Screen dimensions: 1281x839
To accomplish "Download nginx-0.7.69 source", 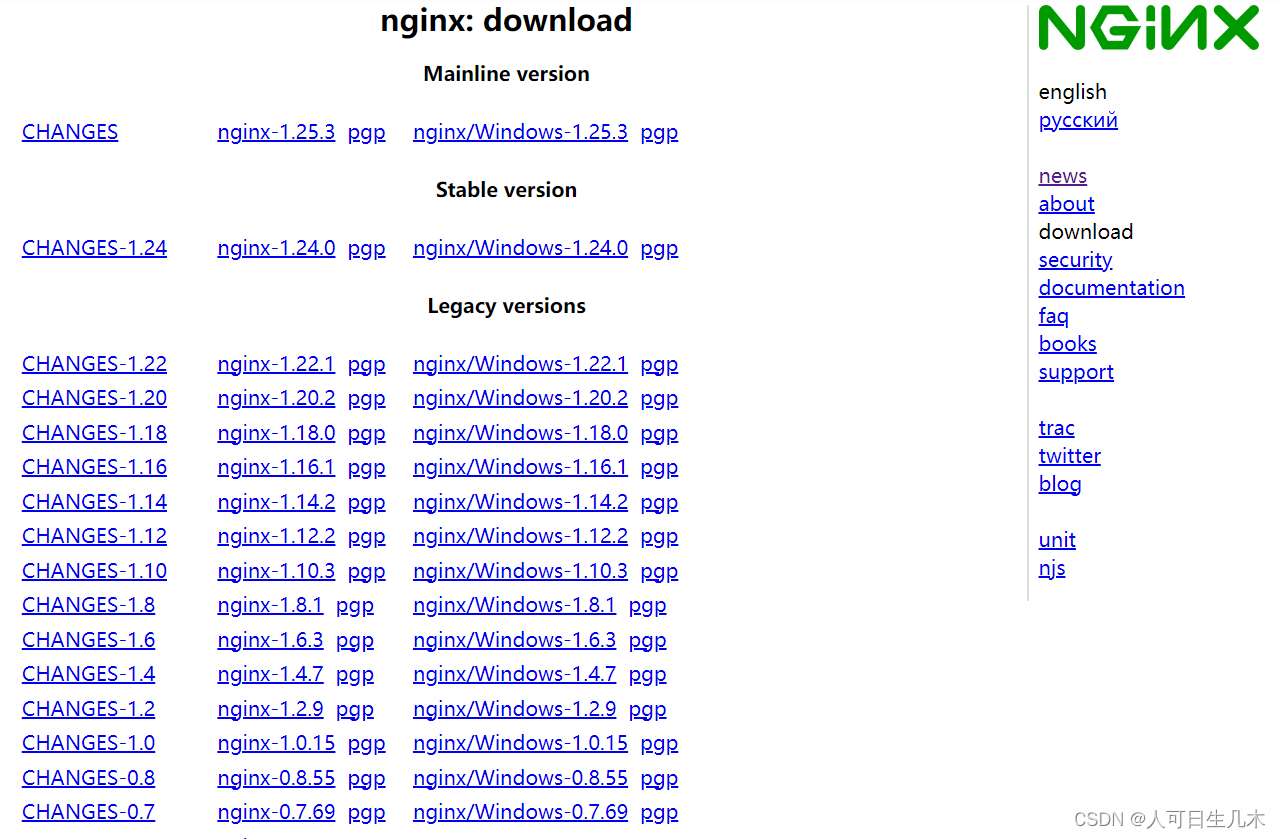I will click(x=276, y=812).
